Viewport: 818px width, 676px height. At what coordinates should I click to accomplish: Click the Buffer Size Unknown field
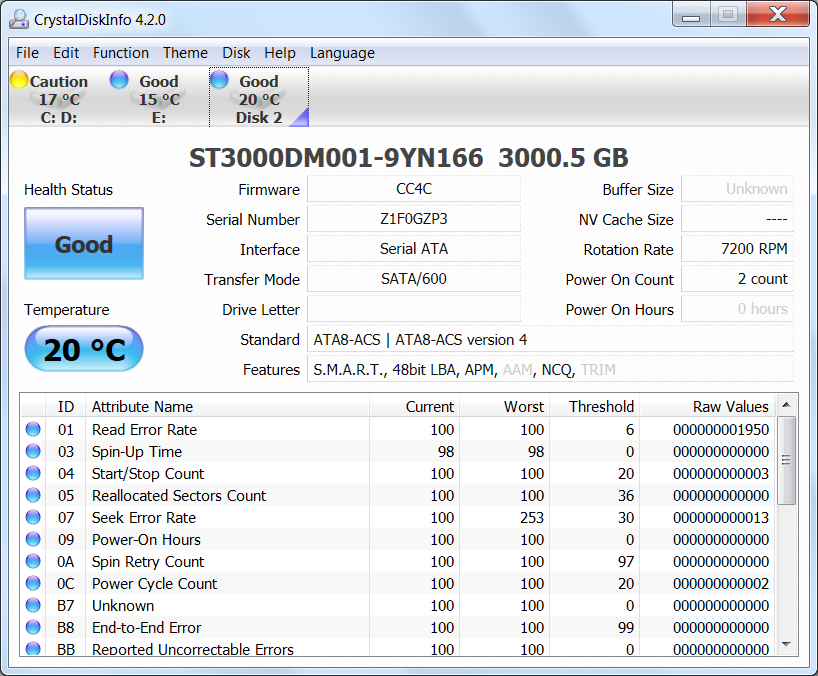pyautogui.click(x=738, y=189)
